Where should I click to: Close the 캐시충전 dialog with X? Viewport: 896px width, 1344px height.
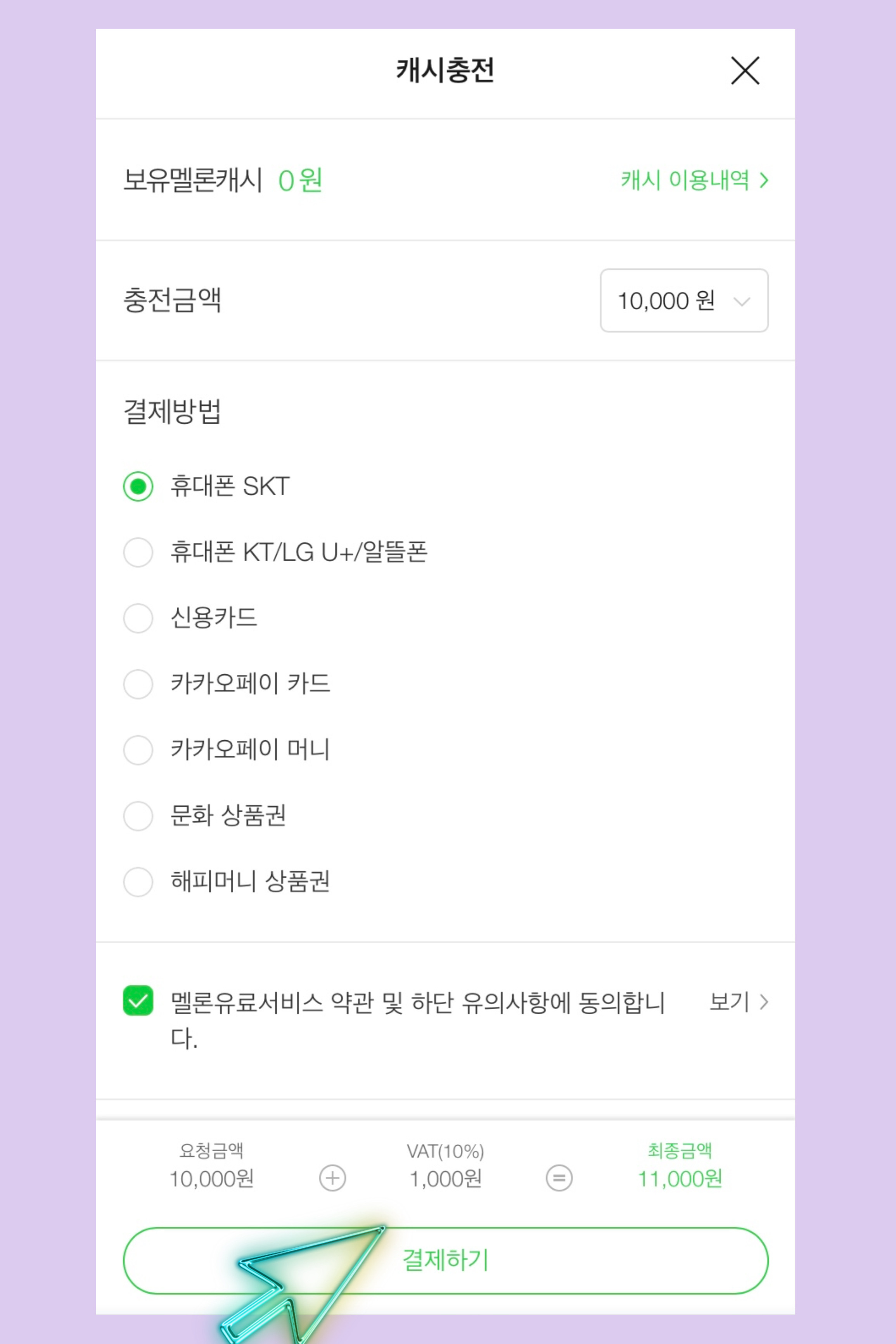click(x=745, y=71)
